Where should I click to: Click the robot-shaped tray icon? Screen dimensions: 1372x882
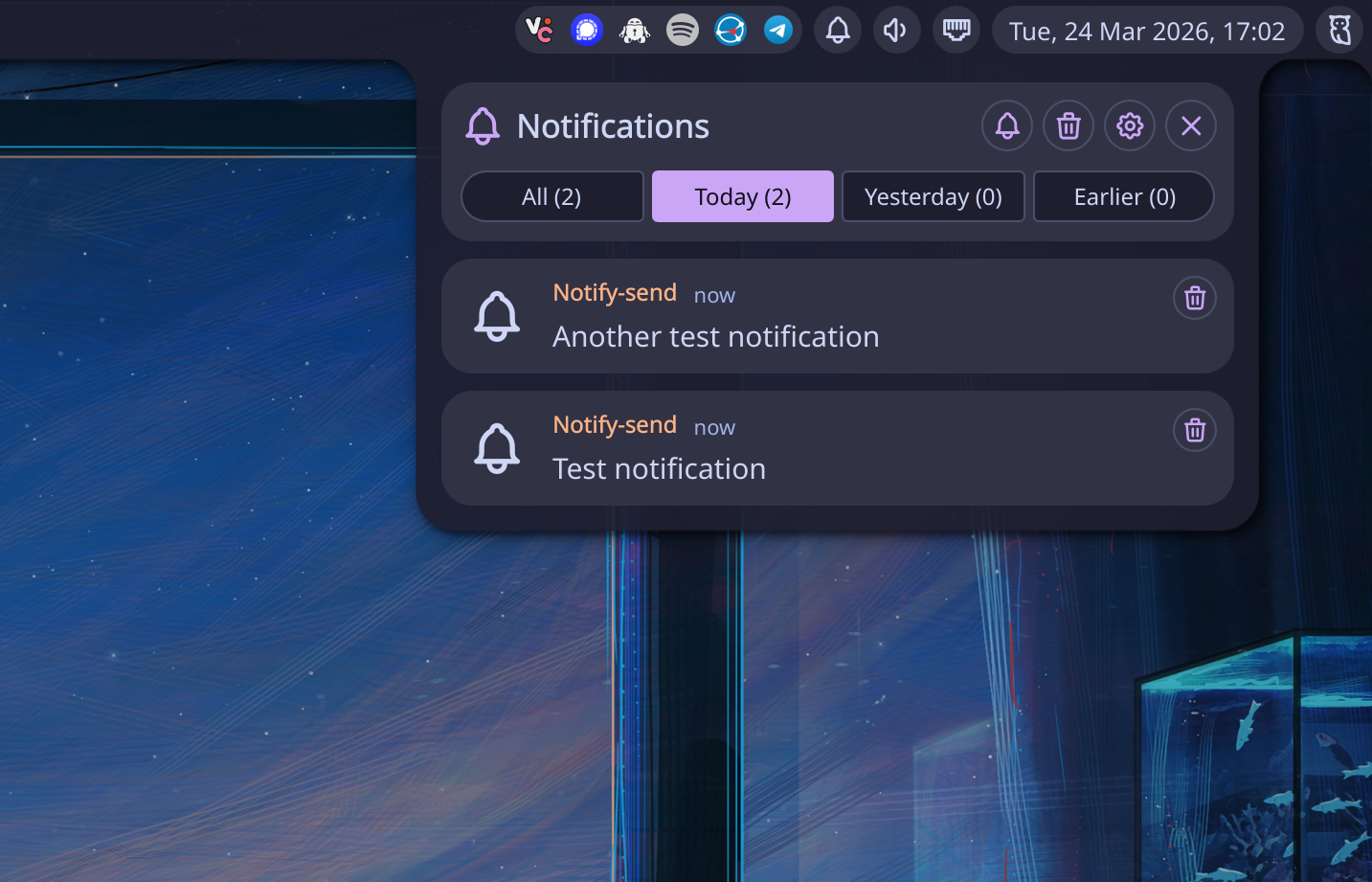[x=634, y=30]
